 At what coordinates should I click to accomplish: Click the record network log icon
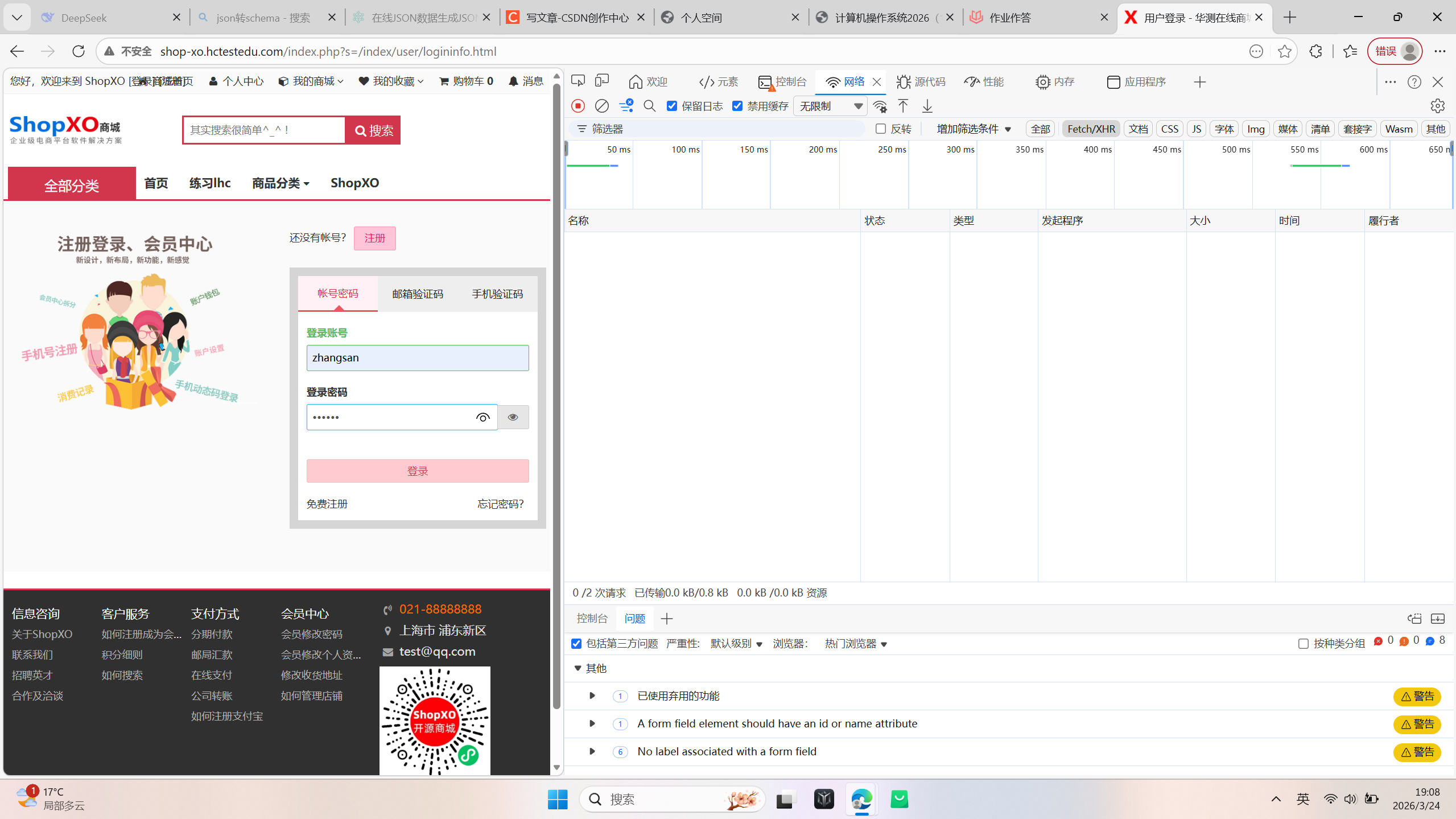pyautogui.click(x=578, y=106)
